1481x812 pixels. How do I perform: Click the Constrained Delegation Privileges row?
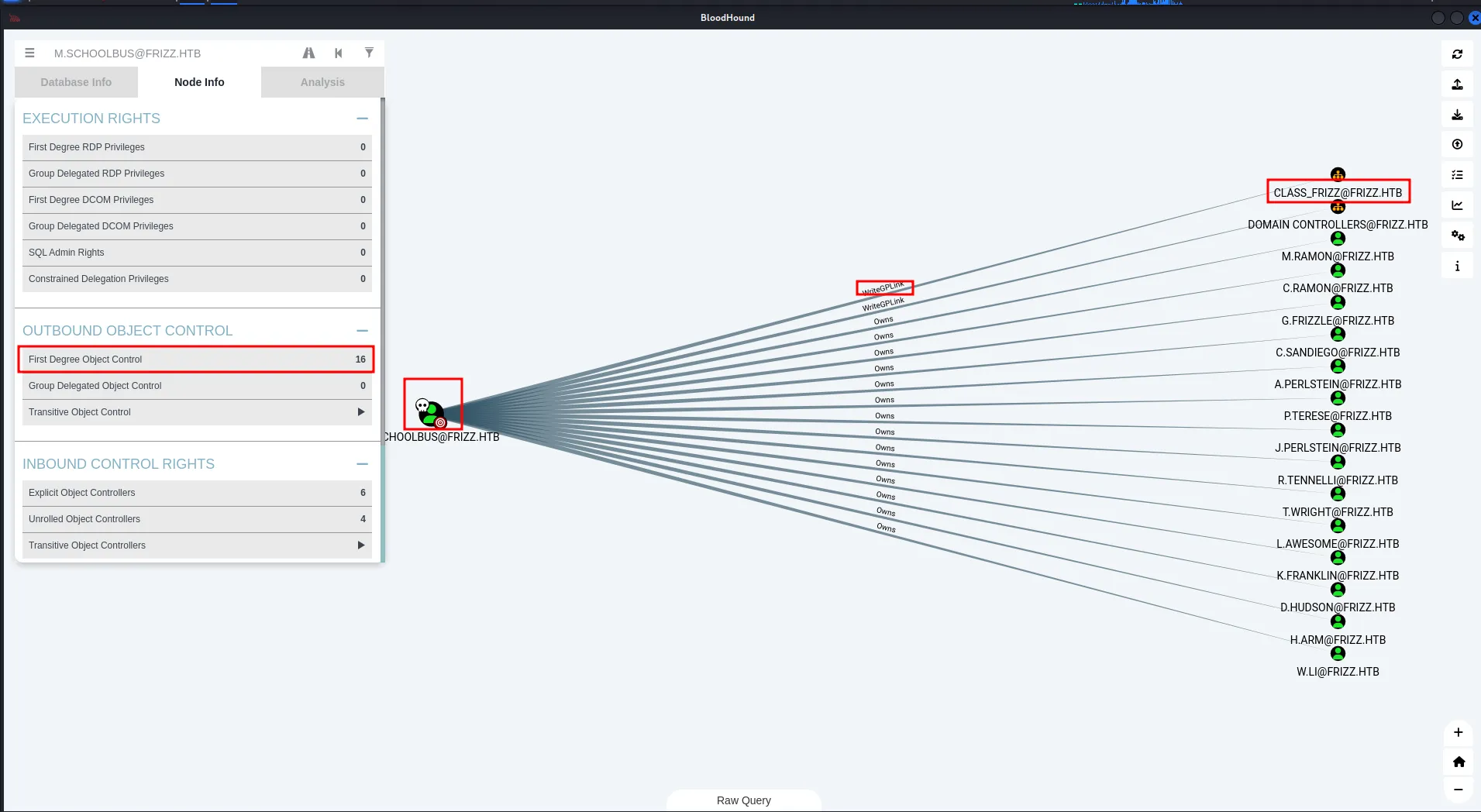point(197,279)
